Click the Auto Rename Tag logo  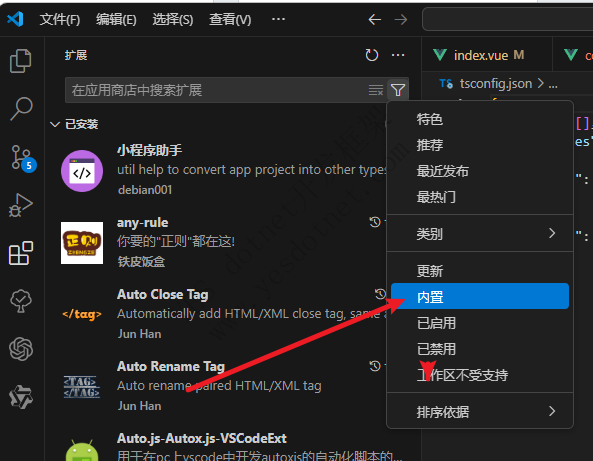pos(82,386)
